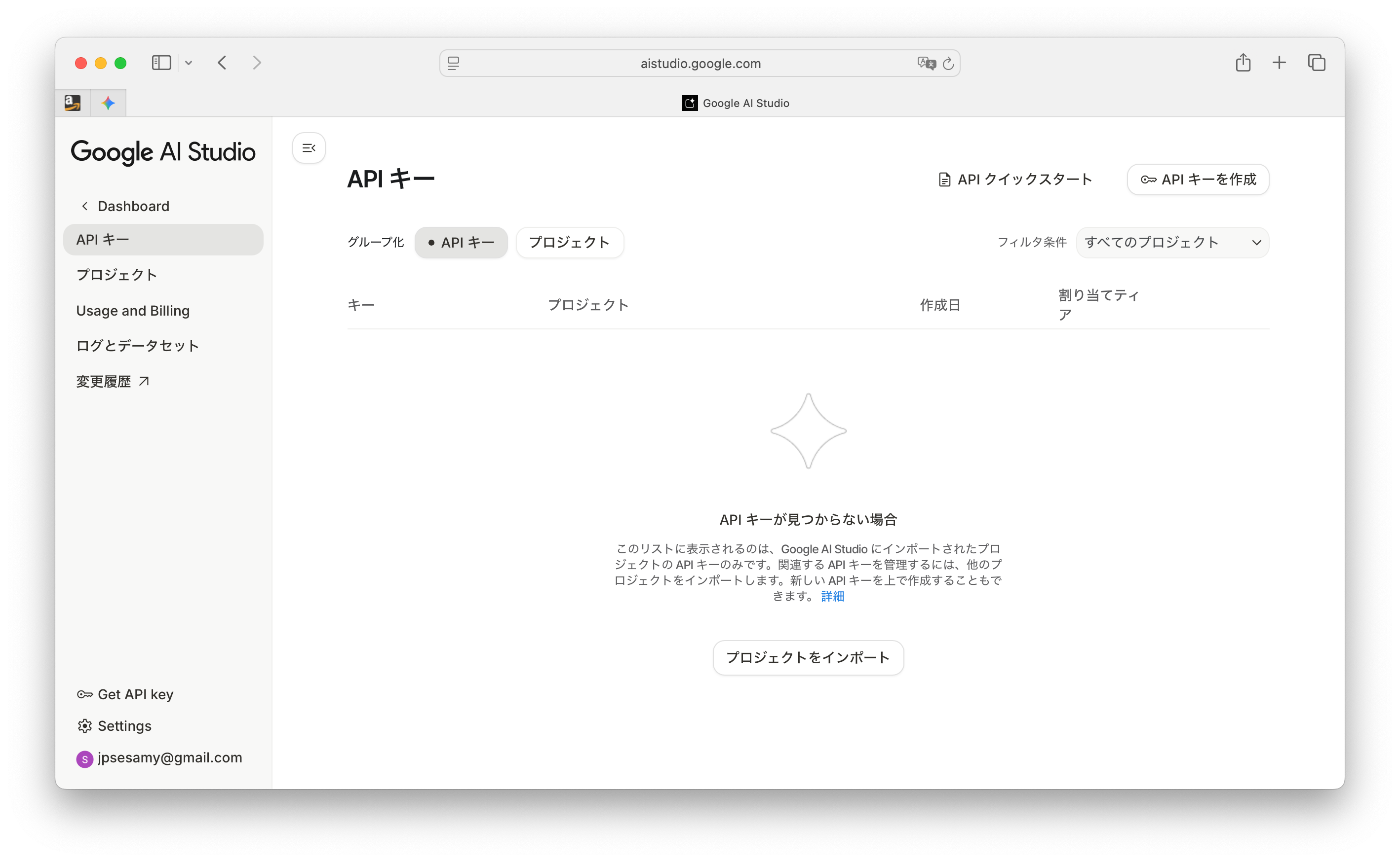Click the aistudio.google.com address field

700,63
